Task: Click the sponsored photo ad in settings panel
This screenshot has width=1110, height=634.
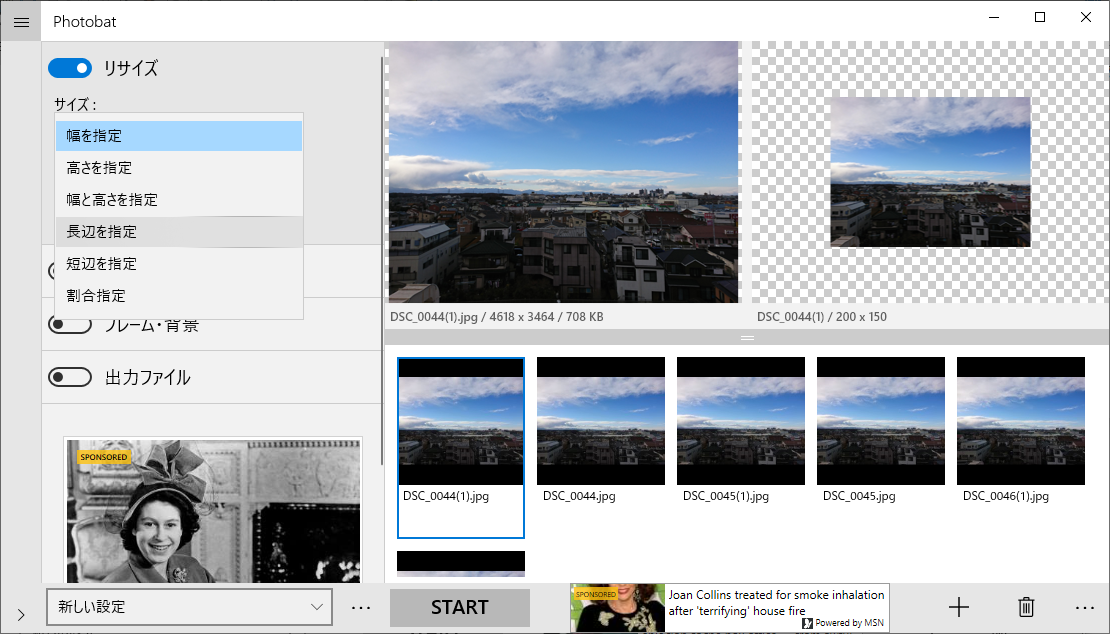Action: 212,510
